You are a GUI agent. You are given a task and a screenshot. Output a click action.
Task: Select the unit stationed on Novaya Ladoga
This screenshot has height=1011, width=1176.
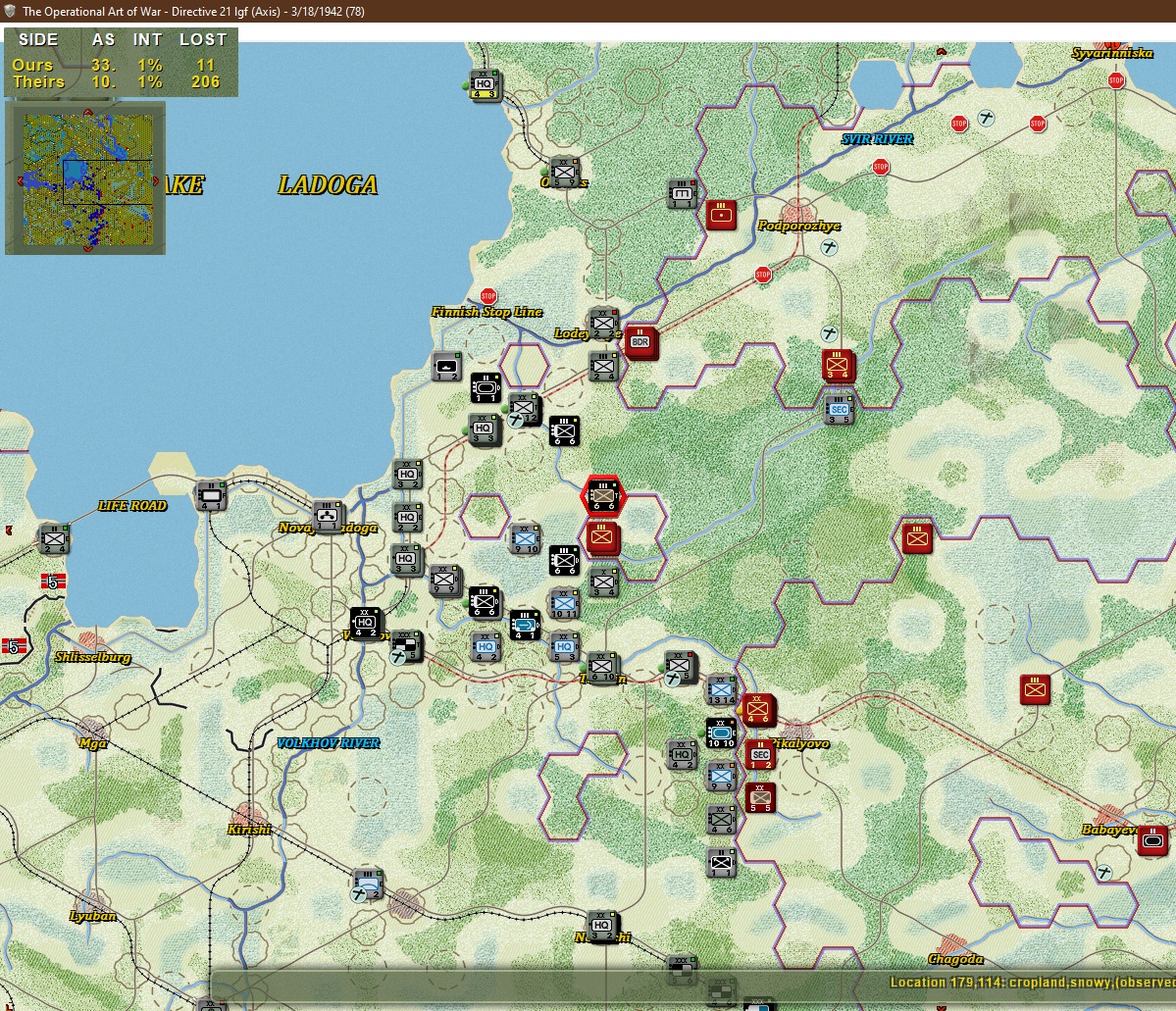(327, 516)
